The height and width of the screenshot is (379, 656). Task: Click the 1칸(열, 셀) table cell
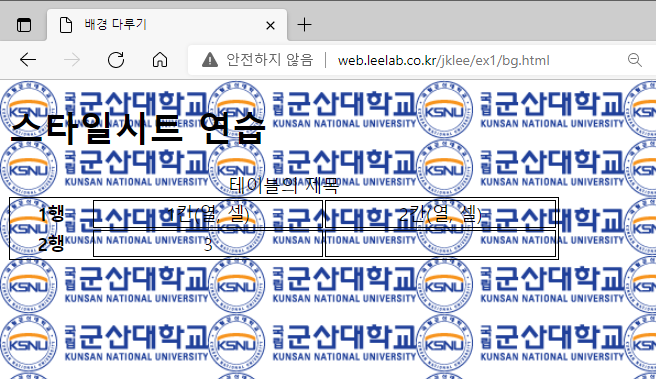pyautogui.click(x=208, y=214)
